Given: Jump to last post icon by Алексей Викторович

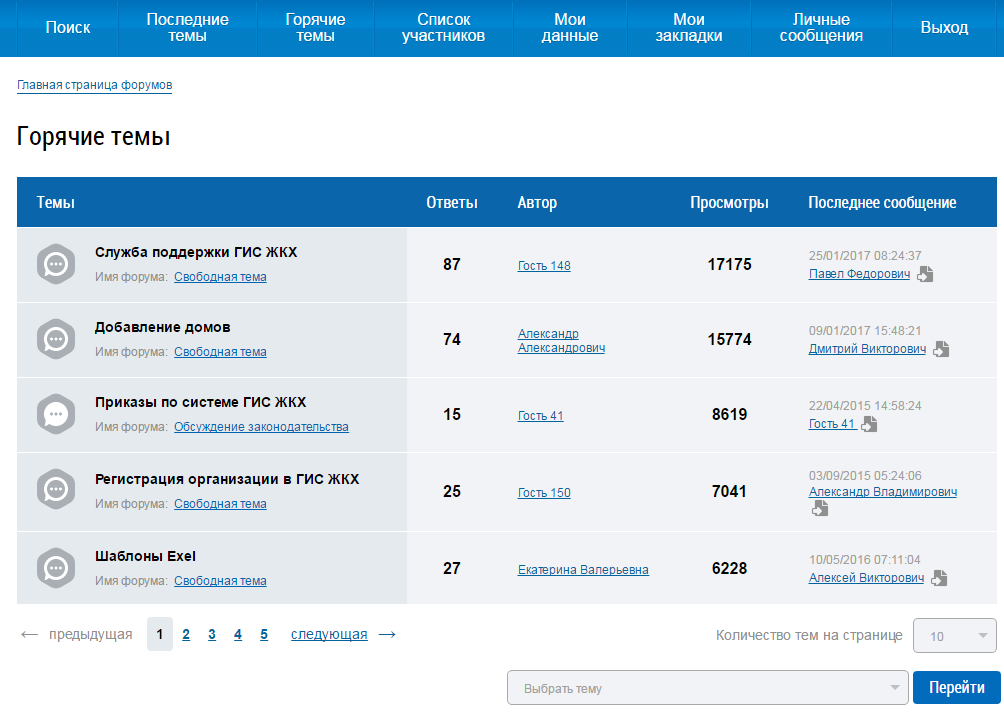Looking at the screenshot, I should 939,578.
